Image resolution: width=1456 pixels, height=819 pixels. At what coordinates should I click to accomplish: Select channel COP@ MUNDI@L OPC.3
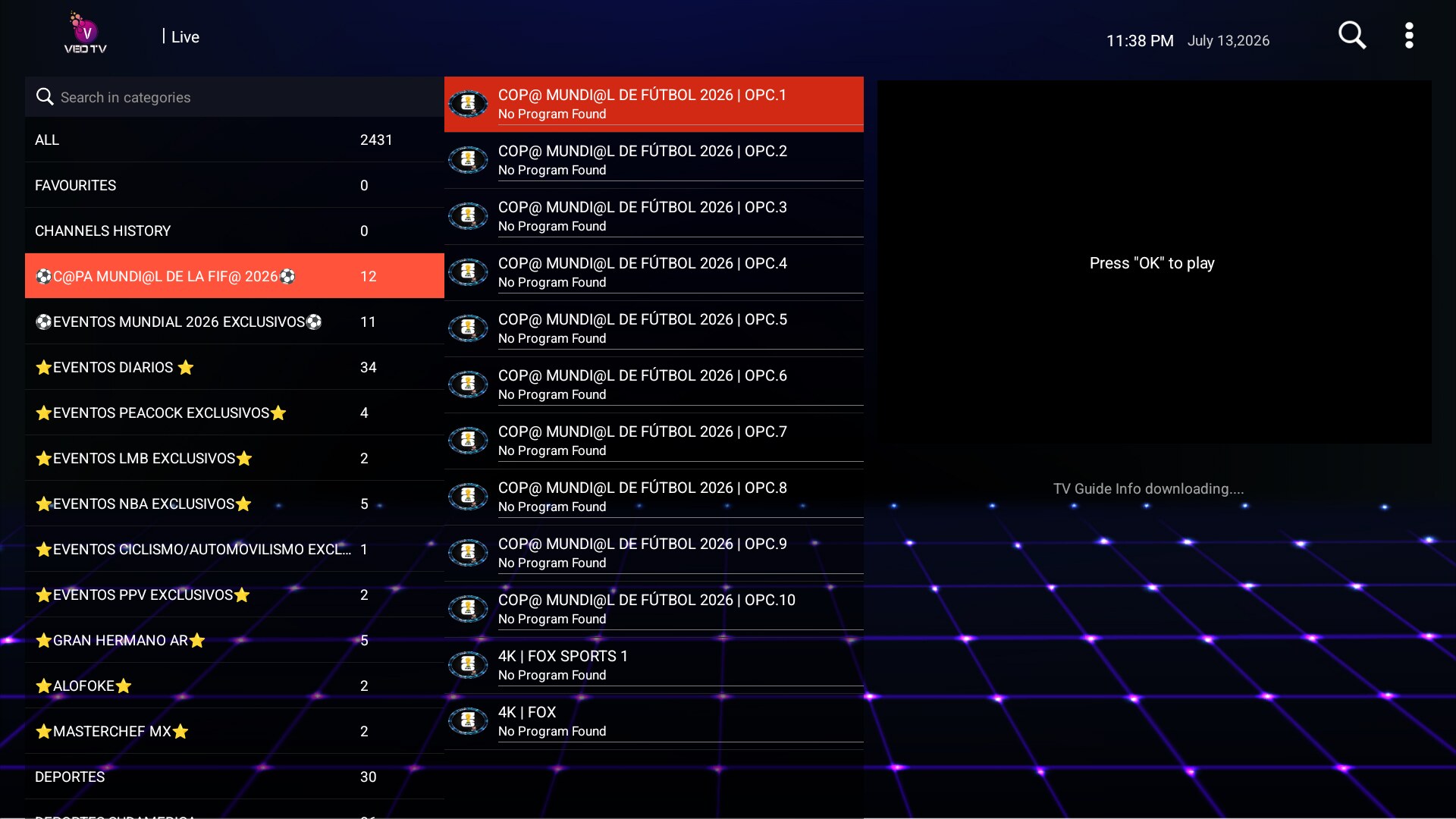654,216
